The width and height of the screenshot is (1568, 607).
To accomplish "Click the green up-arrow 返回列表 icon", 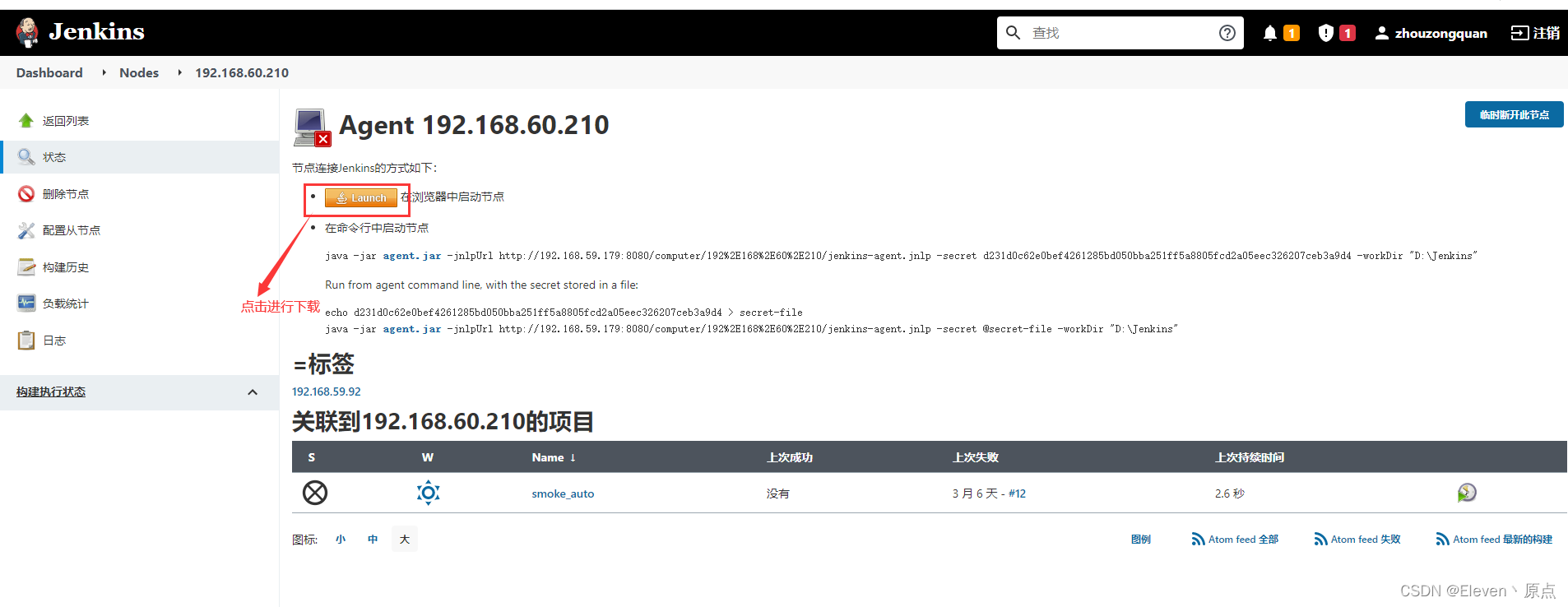I will click(26, 121).
